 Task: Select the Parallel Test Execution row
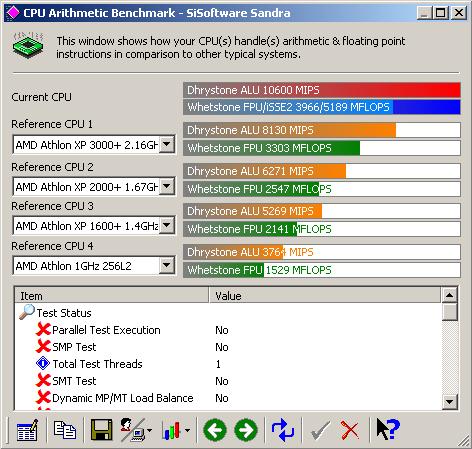(x=228, y=330)
